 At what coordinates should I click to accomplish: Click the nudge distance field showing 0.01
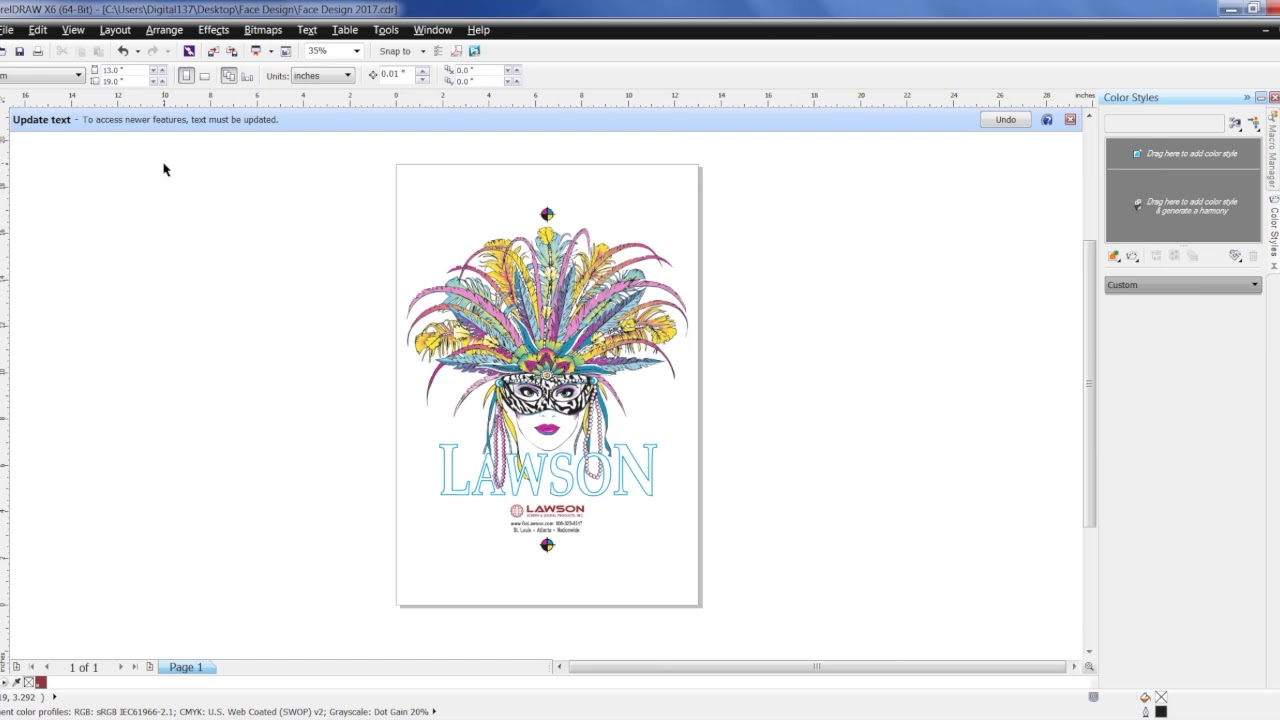396,74
